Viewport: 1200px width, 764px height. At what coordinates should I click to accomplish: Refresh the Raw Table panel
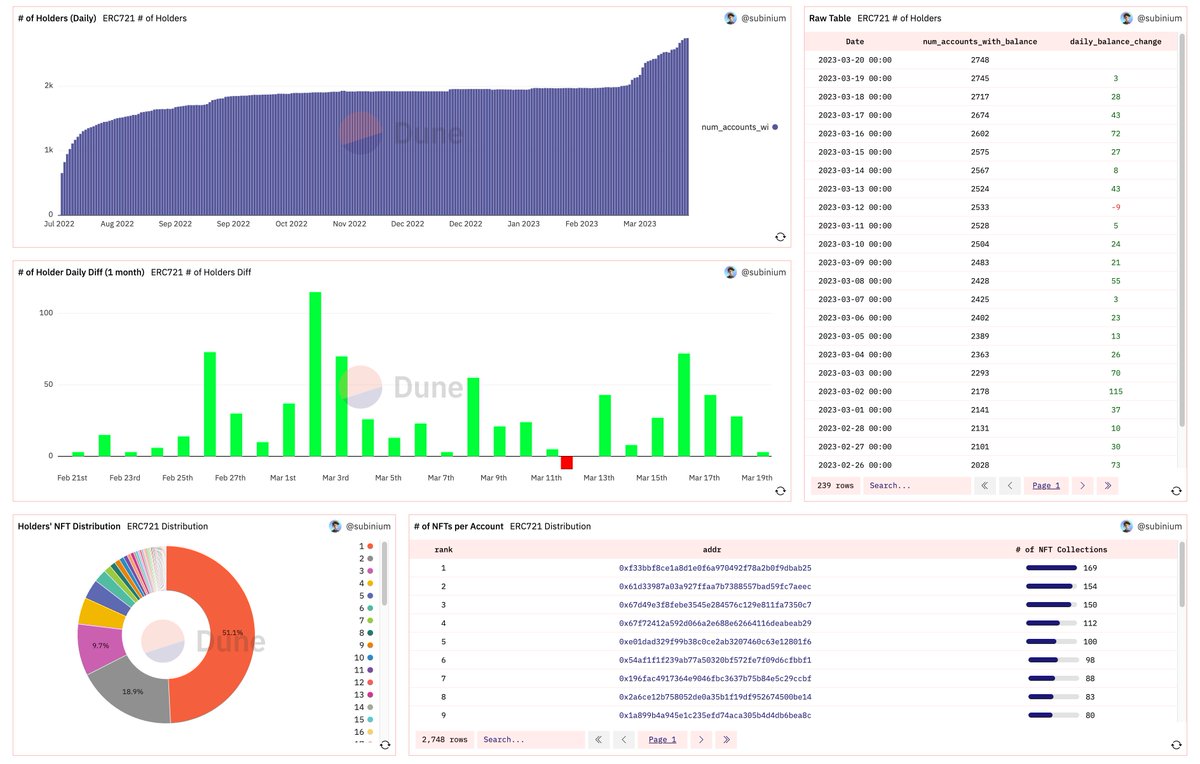click(x=1176, y=490)
